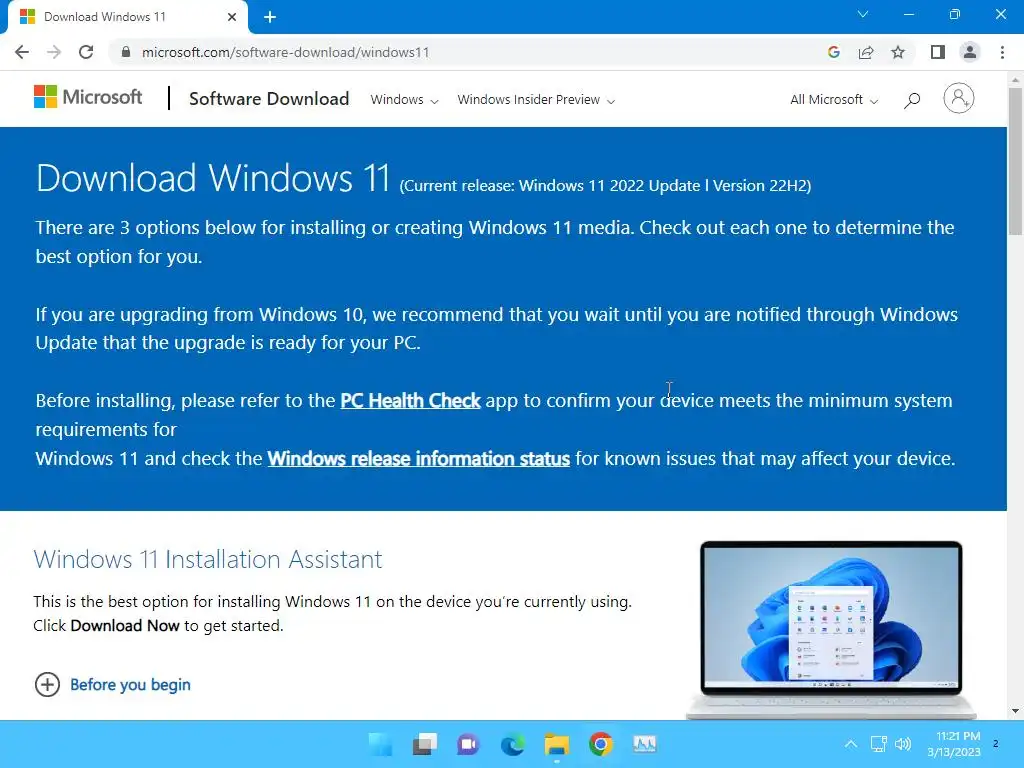Sign in with the account icon
Viewport: 1024px width, 768px height.
pyautogui.click(x=959, y=99)
